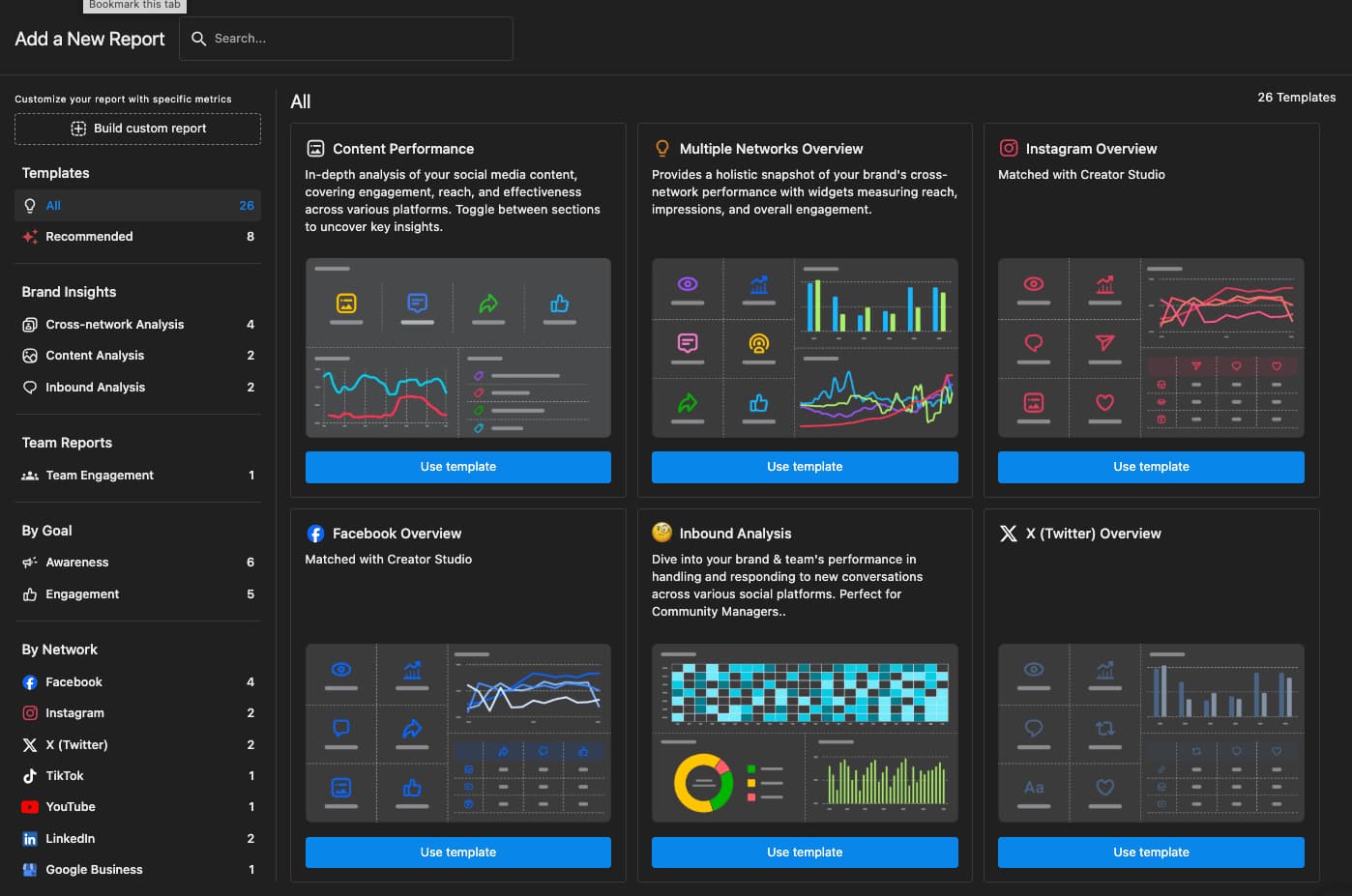The width and height of the screenshot is (1352, 896).
Task: Select the Recommended templates filter
Action: point(89,236)
